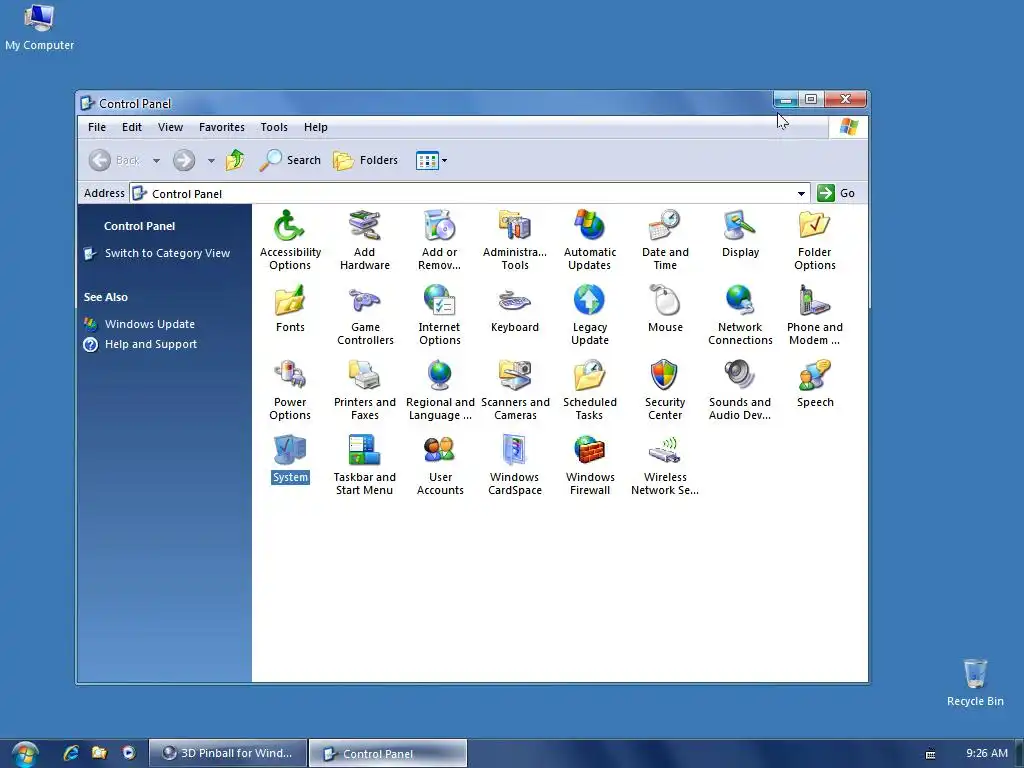Select the System icon

290,458
